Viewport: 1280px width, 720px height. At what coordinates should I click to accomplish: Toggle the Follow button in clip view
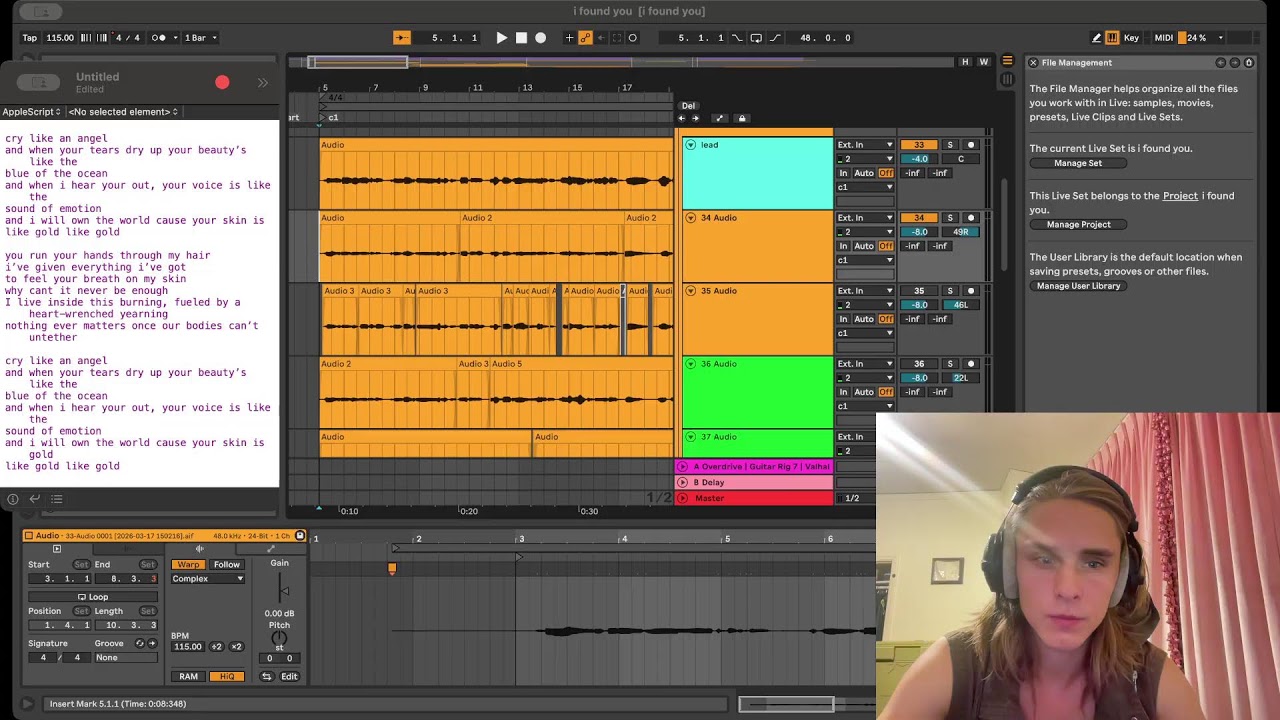pyautogui.click(x=226, y=565)
